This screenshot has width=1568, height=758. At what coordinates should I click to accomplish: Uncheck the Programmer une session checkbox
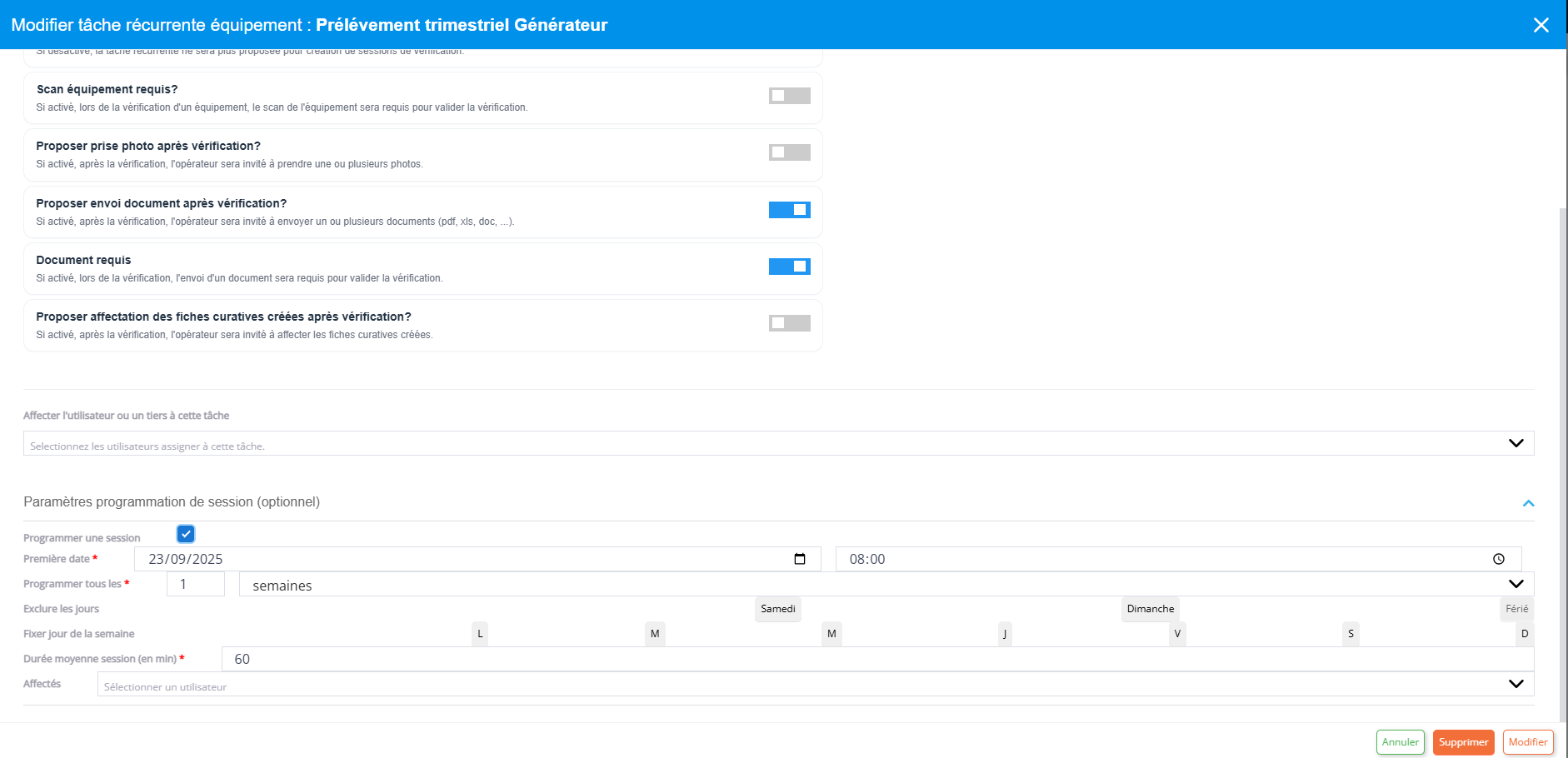[x=186, y=534]
